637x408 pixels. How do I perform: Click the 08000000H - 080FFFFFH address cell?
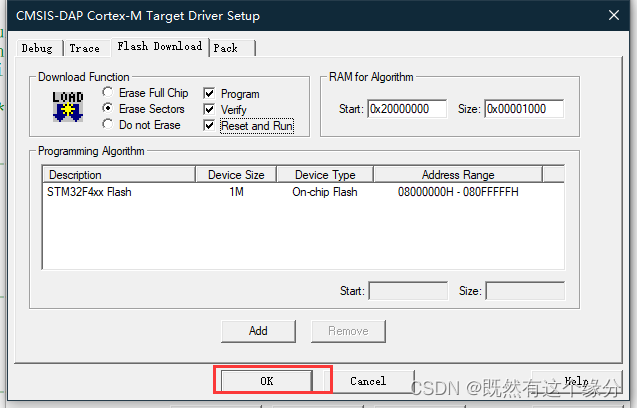coord(458,192)
